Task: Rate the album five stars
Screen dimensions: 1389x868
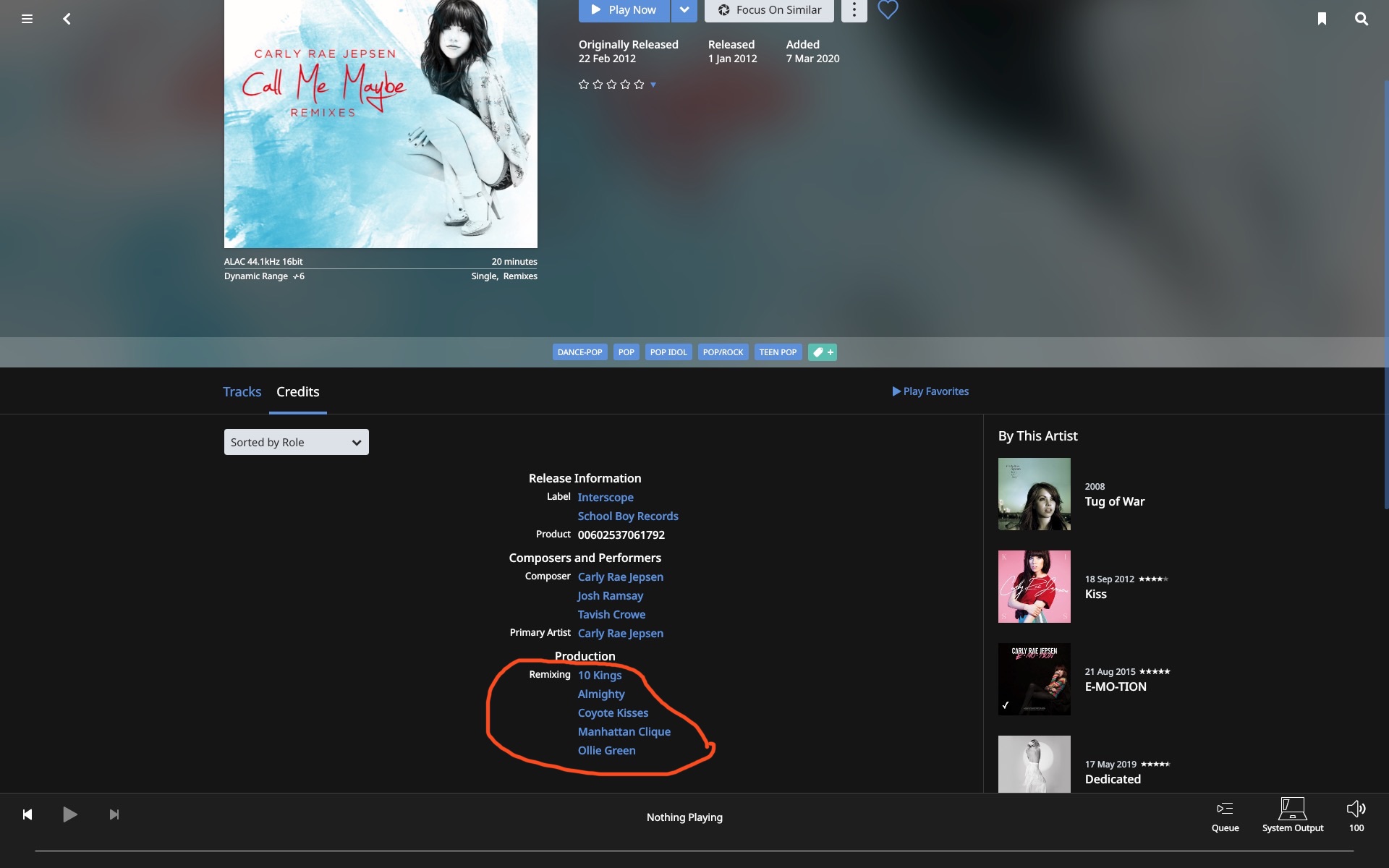Action: pyautogui.click(x=639, y=85)
